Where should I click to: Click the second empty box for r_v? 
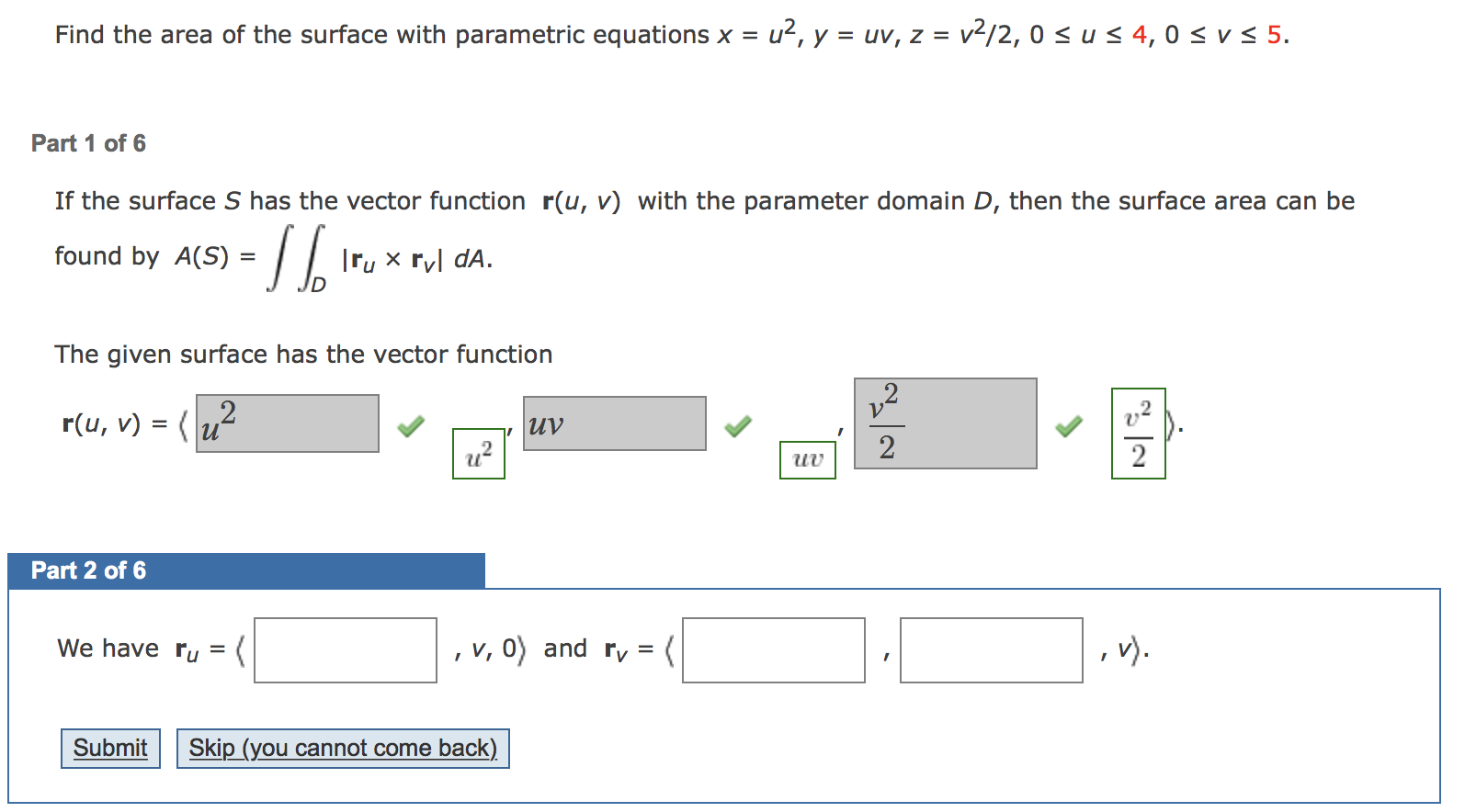pos(991,649)
